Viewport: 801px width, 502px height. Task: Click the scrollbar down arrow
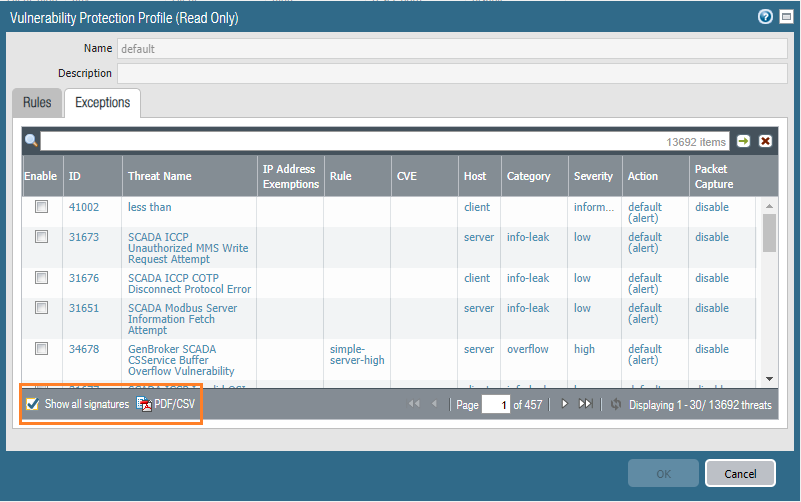769,379
